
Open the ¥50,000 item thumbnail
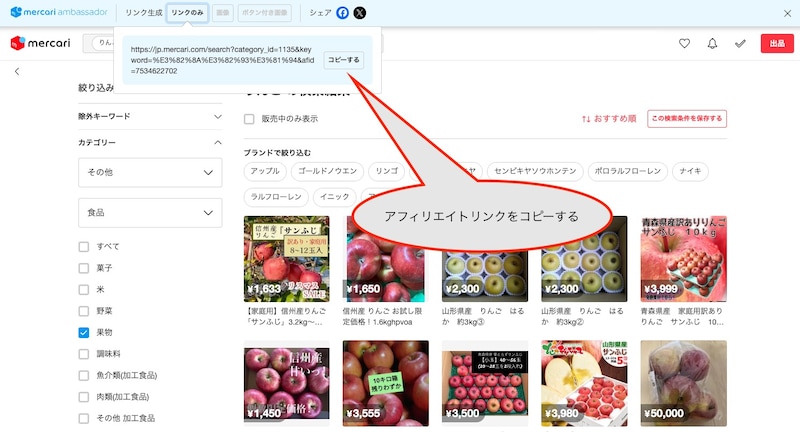coord(684,383)
